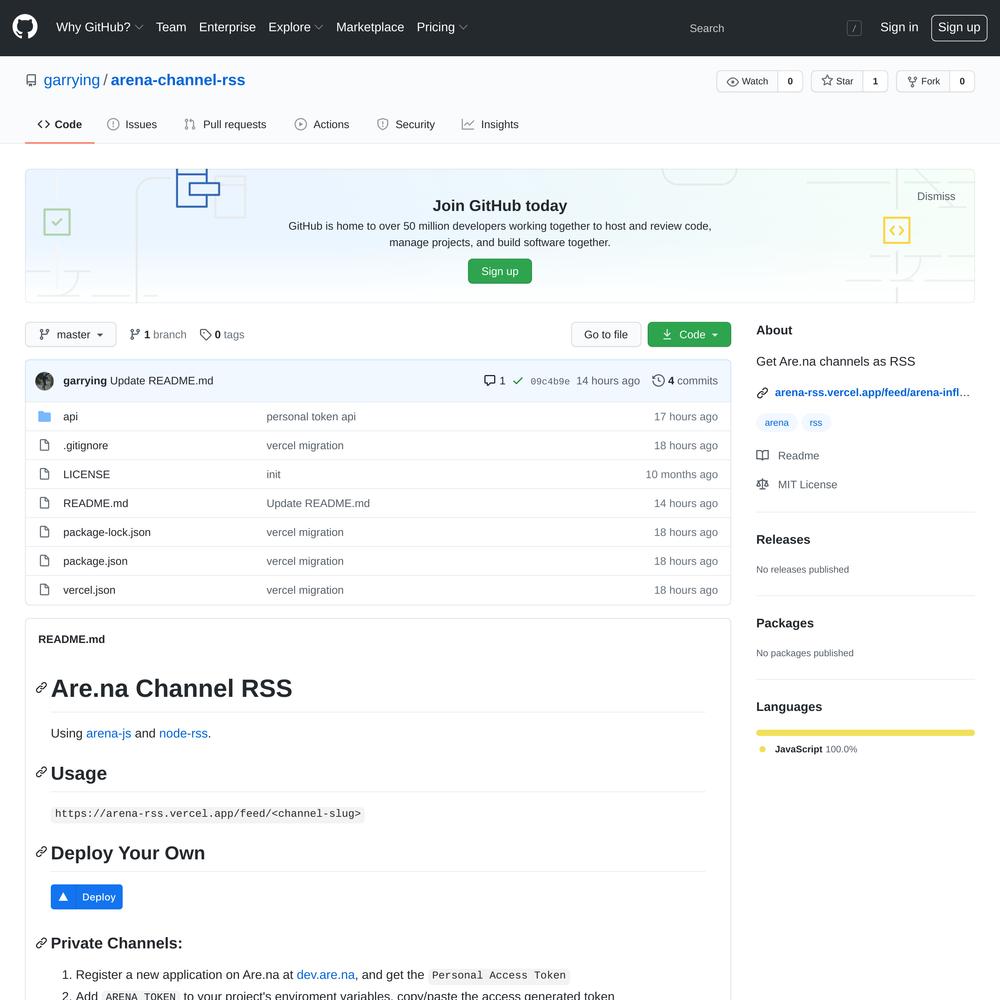Click the branch icon beside 1 branch
The height and width of the screenshot is (1000, 1000).
[x=135, y=335]
